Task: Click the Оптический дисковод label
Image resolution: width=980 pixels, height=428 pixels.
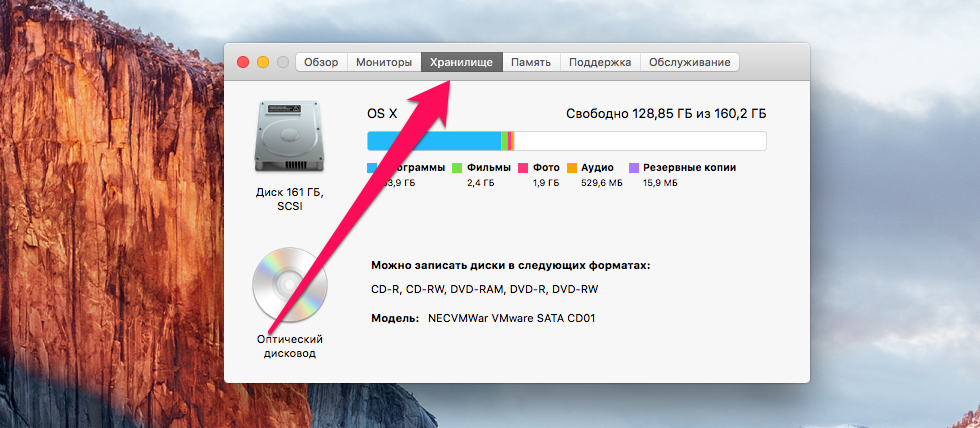Action: (289, 346)
